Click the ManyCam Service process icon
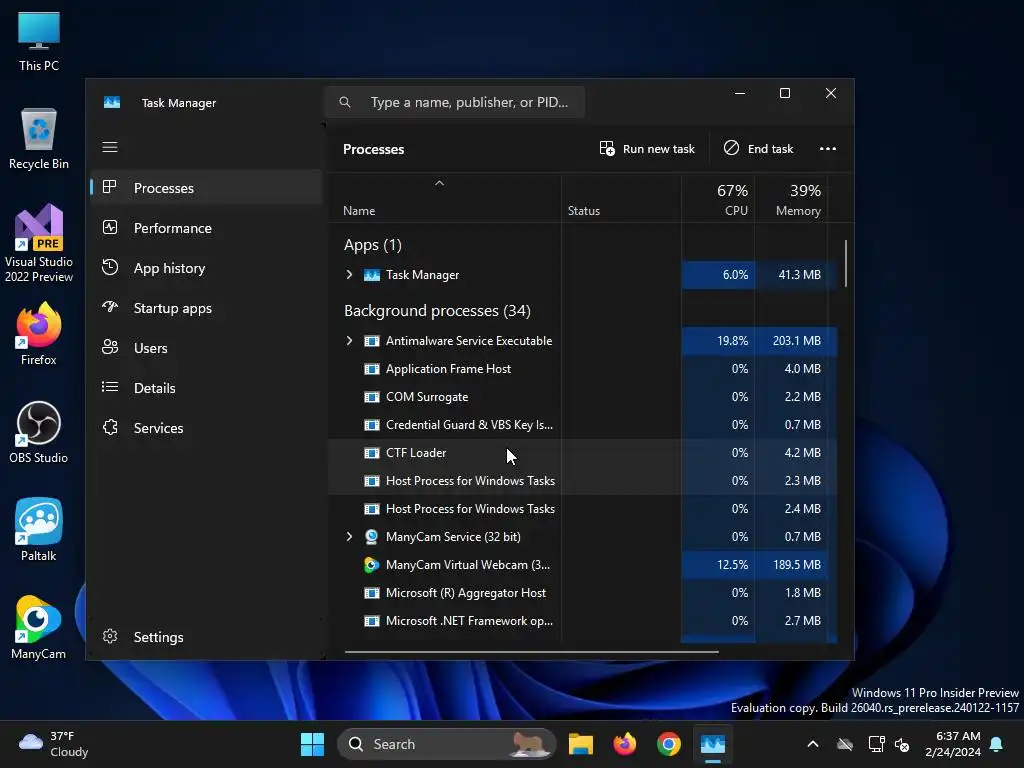Screen dimensions: 1024x768 coord(372,537)
